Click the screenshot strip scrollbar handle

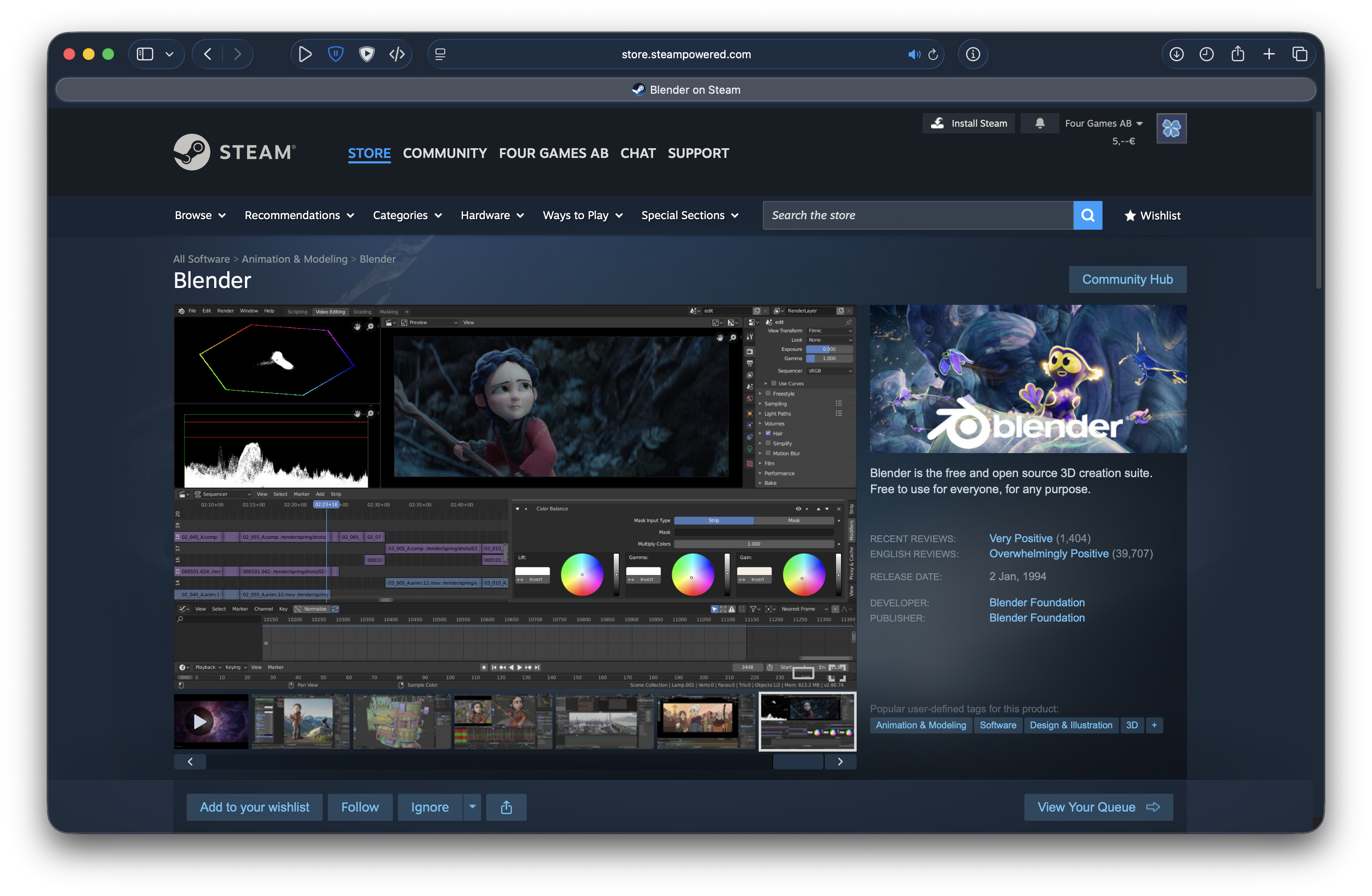(x=798, y=762)
